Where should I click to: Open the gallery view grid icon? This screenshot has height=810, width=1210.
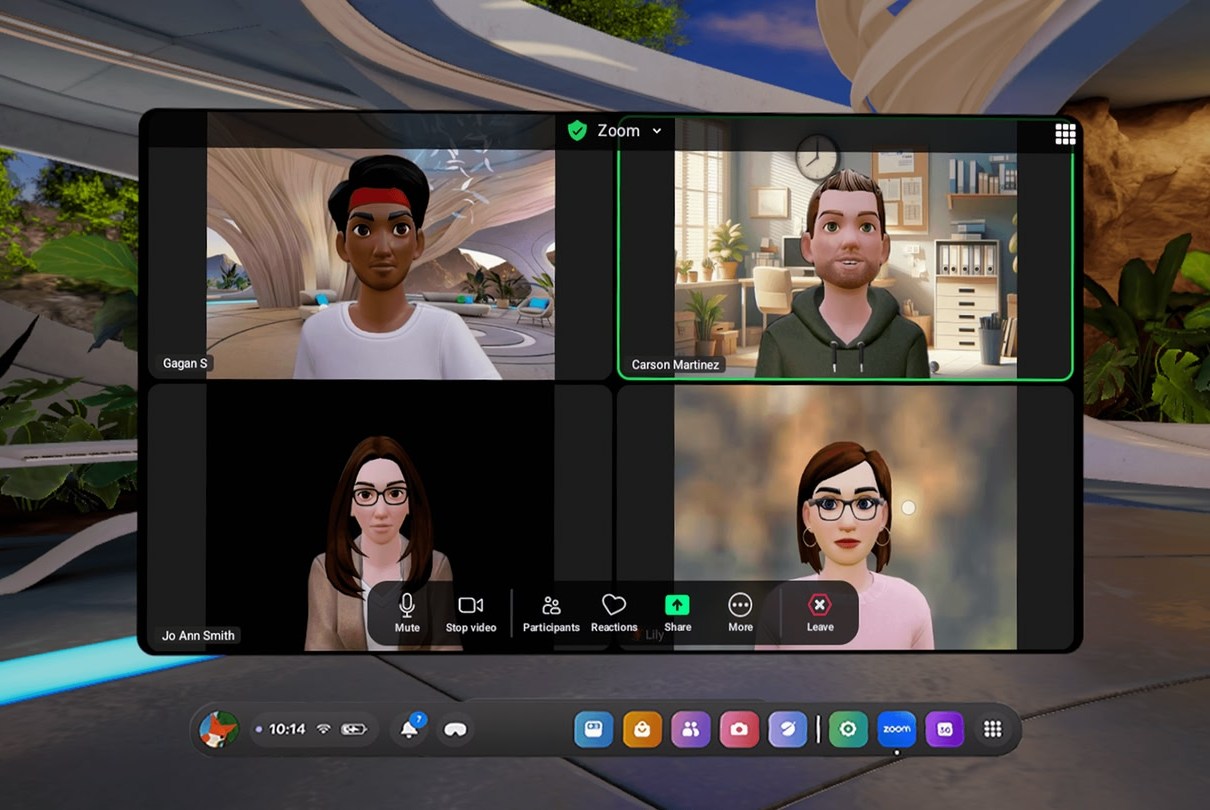[x=1065, y=132]
